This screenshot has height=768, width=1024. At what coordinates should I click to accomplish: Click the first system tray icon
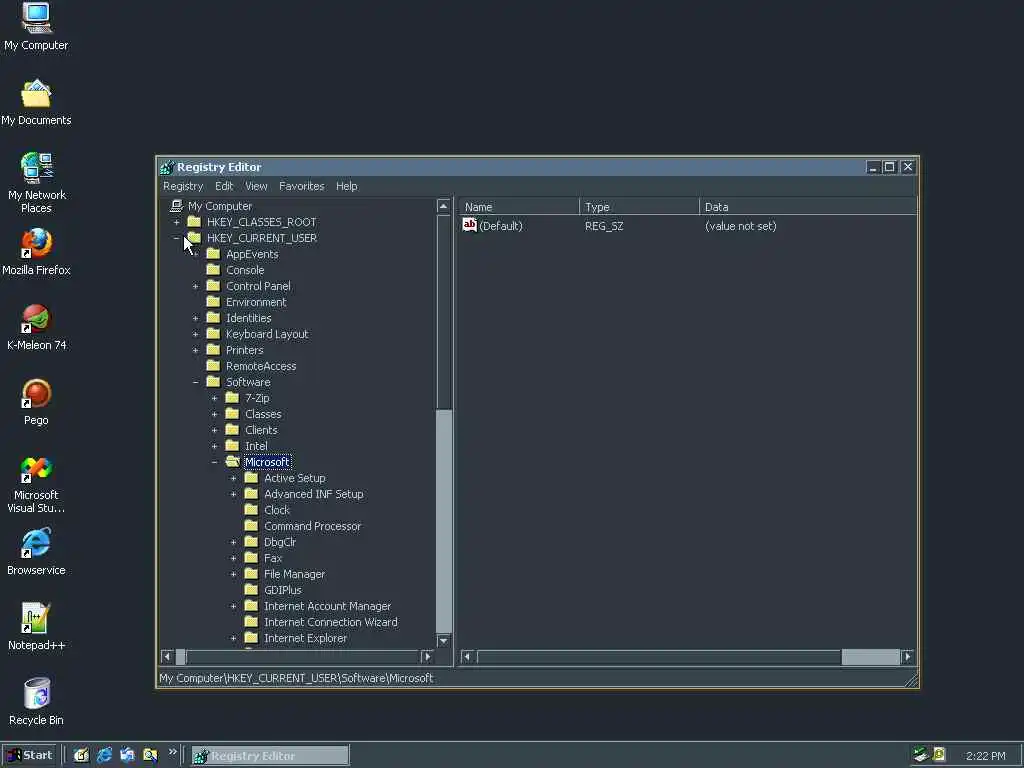(921, 755)
